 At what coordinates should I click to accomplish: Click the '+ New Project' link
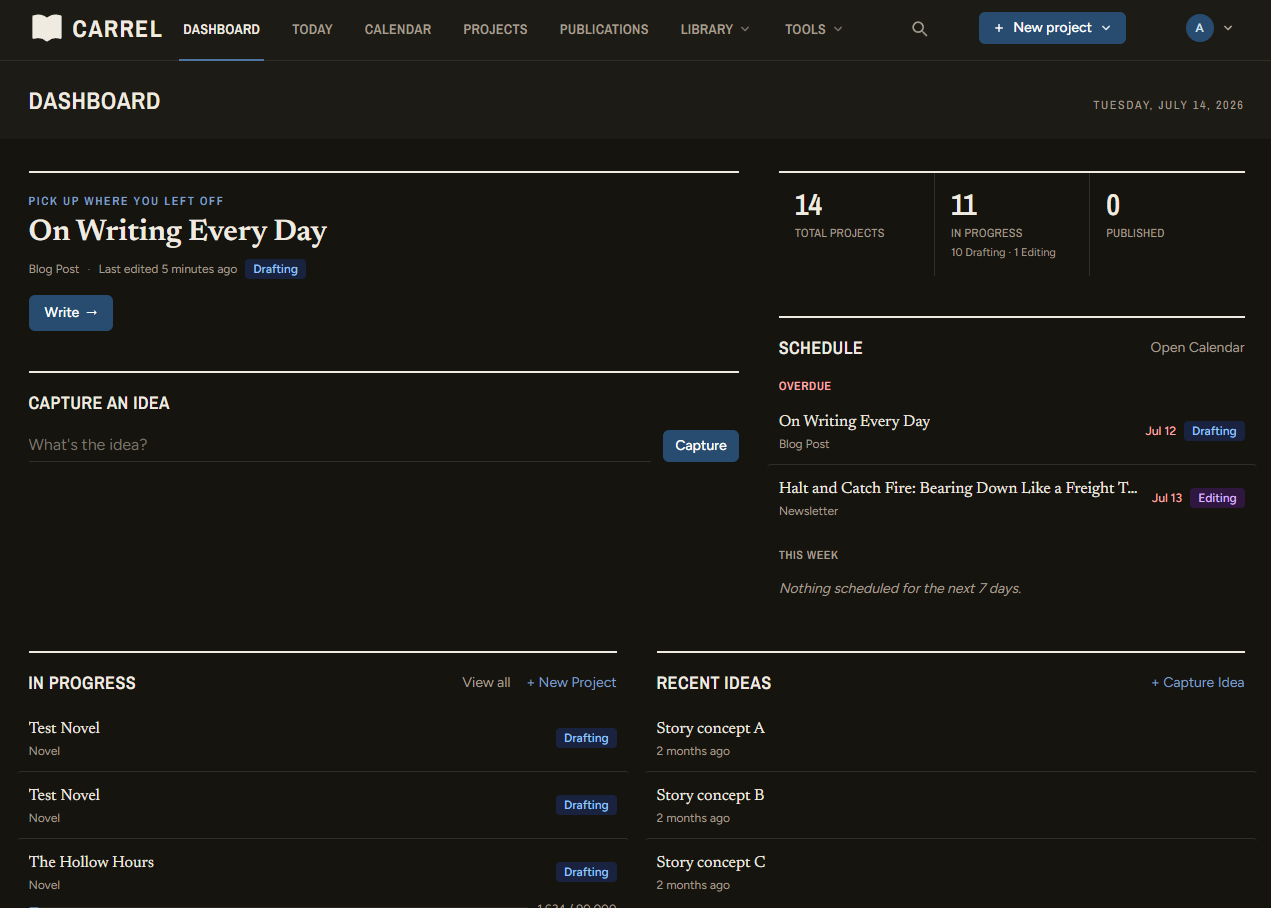pyautogui.click(x=572, y=682)
